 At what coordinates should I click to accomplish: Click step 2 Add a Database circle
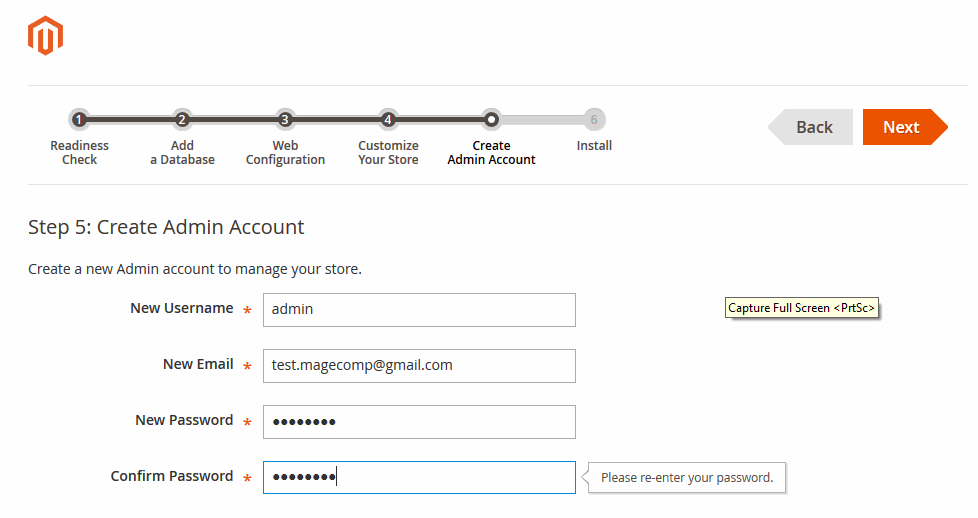[182, 120]
